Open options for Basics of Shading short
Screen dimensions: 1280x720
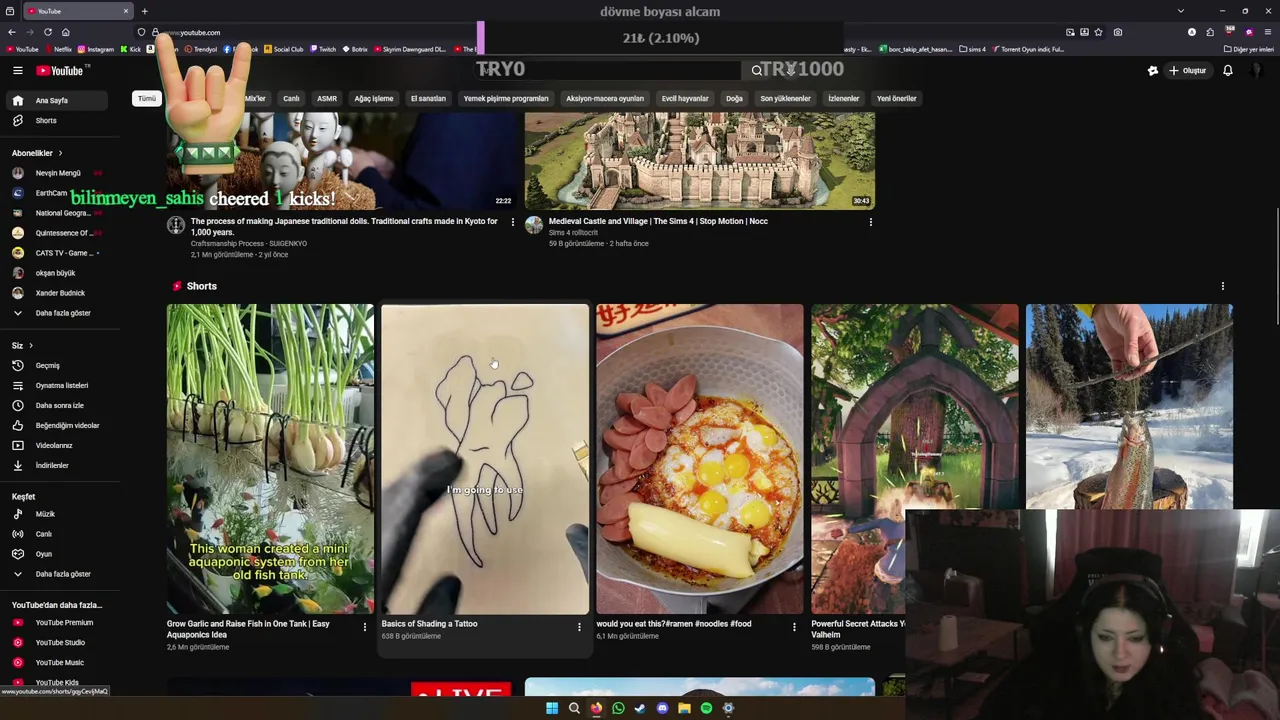tap(579, 627)
